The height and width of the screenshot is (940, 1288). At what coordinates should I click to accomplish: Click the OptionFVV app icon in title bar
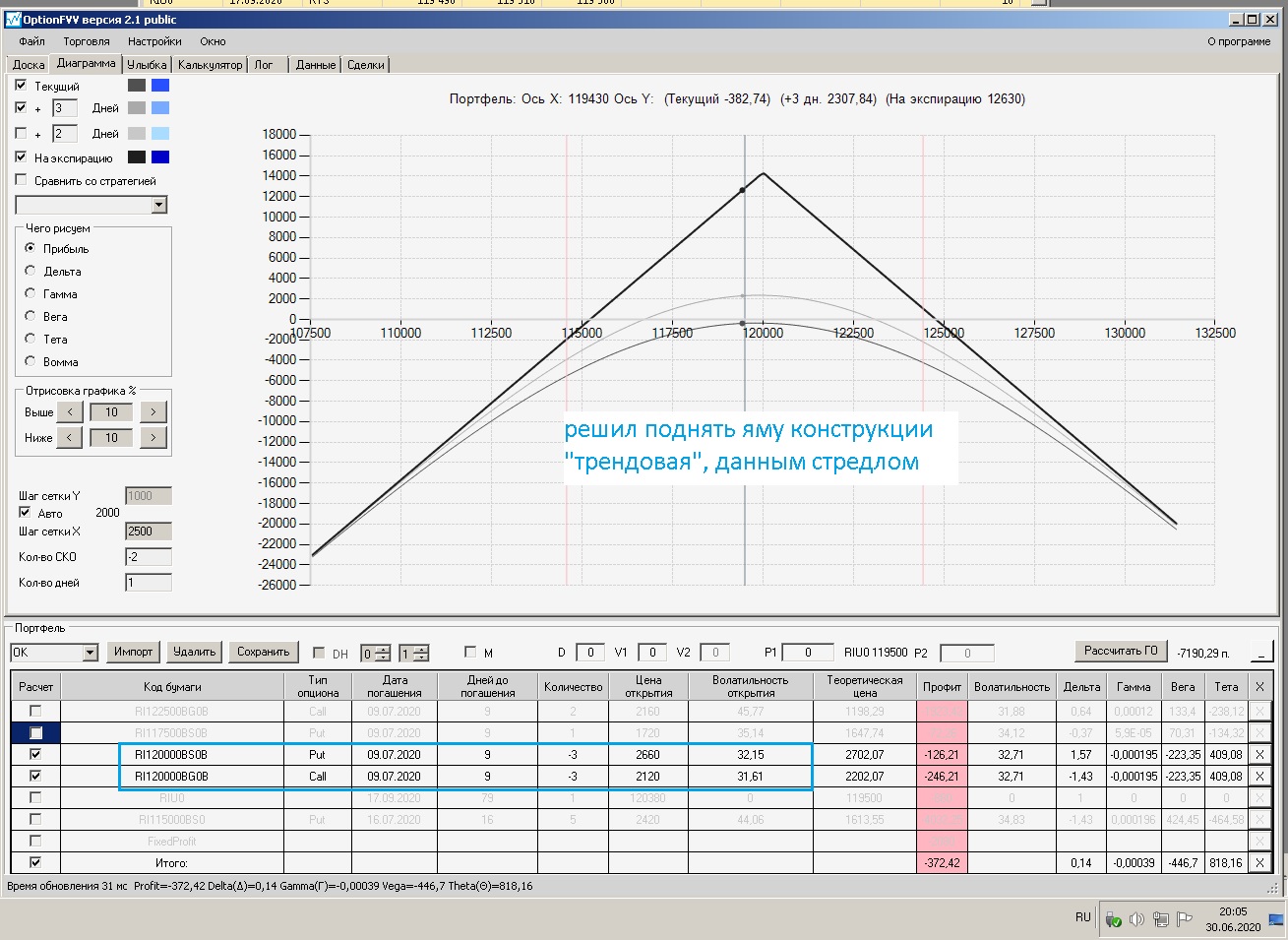click(13, 20)
